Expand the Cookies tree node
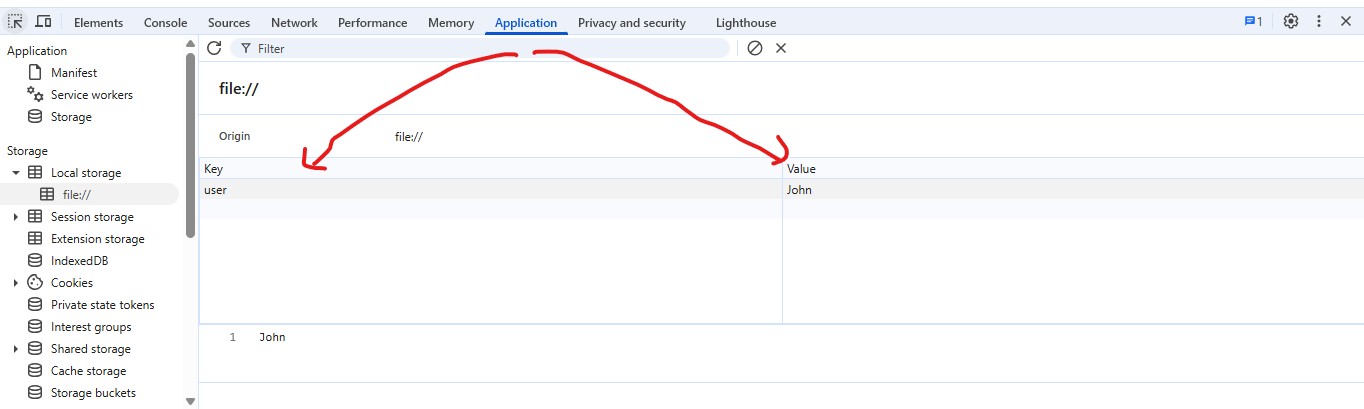Image resolution: width=1364 pixels, height=409 pixels. click(16, 283)
